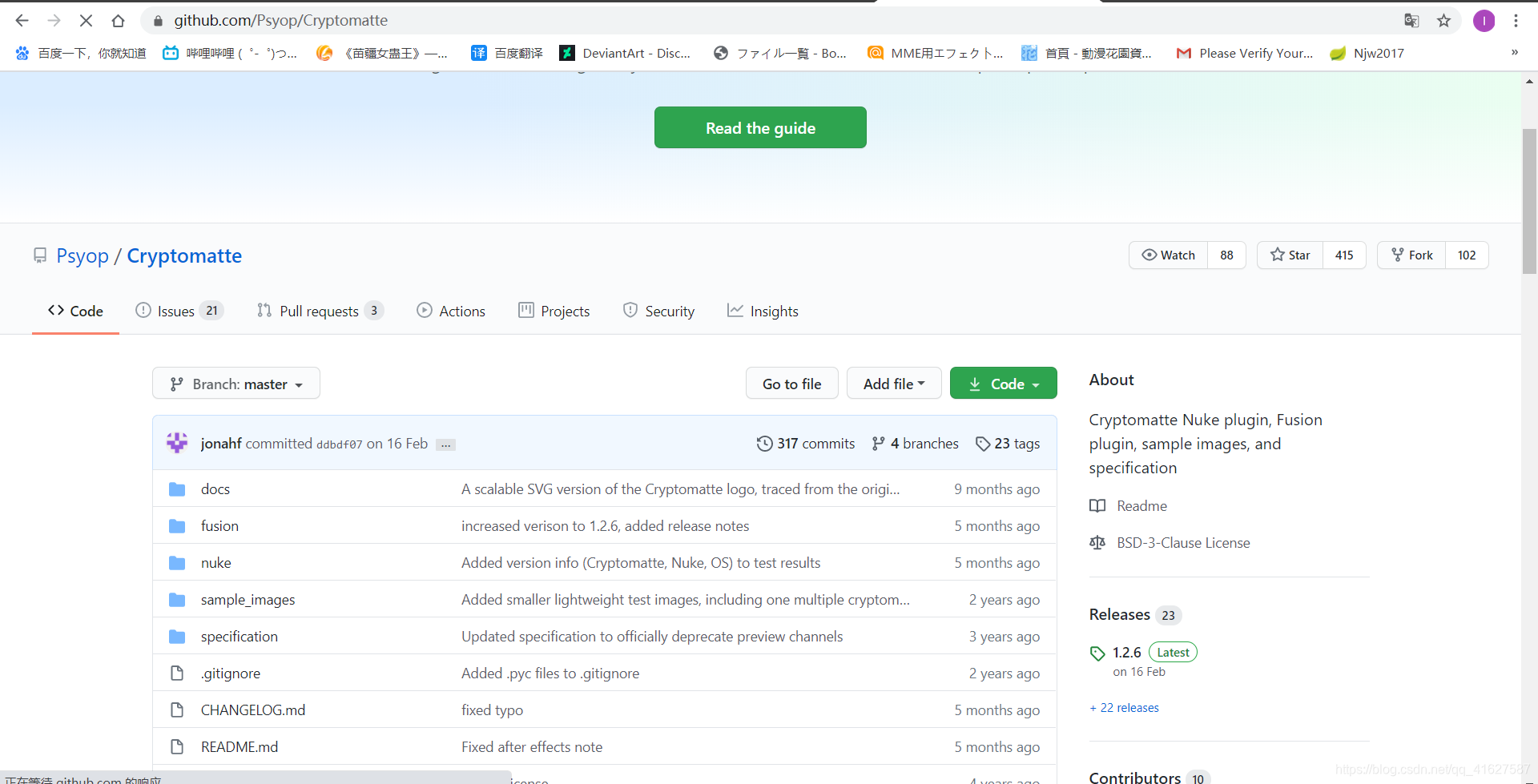1538x784 pixels.
Task: Open jonahf's avatar in the commit bar
Action: [177, 443]
